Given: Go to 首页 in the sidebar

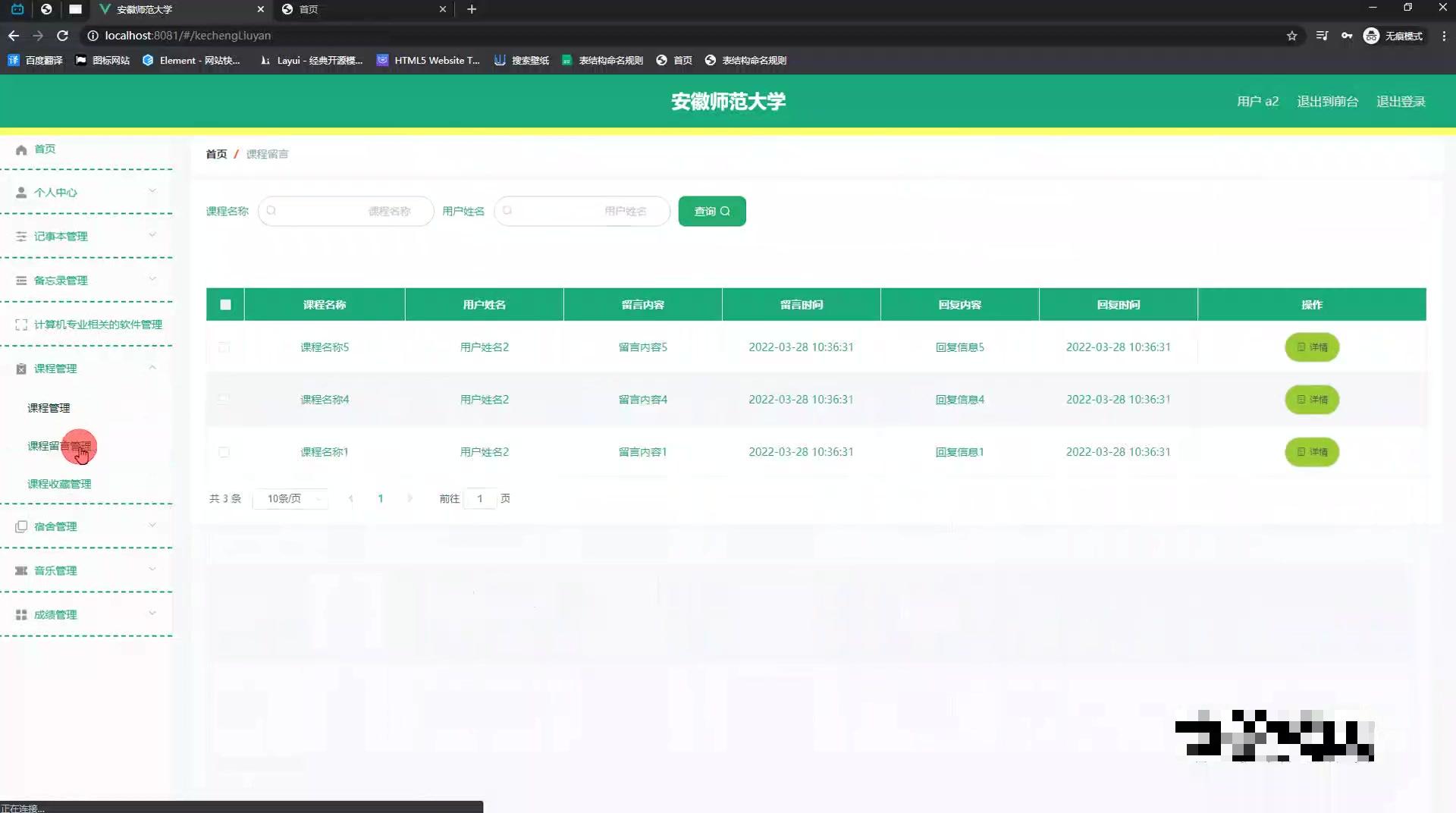Looking at the screenshot, I should click(x=45, y=149).
